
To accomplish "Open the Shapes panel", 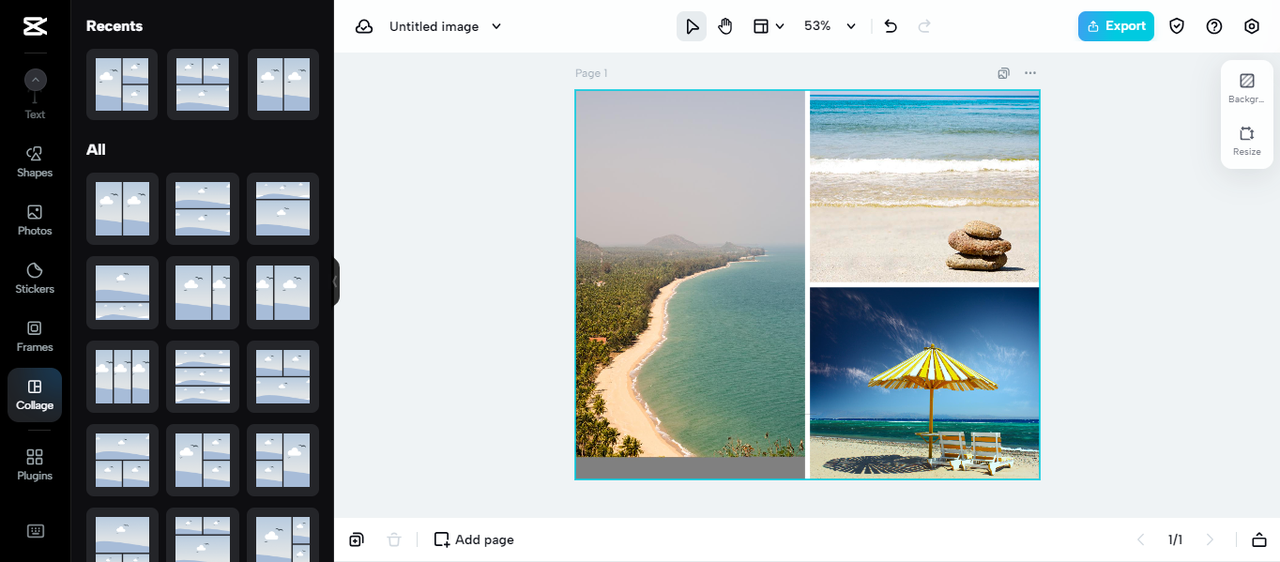I will coord(35,162).
